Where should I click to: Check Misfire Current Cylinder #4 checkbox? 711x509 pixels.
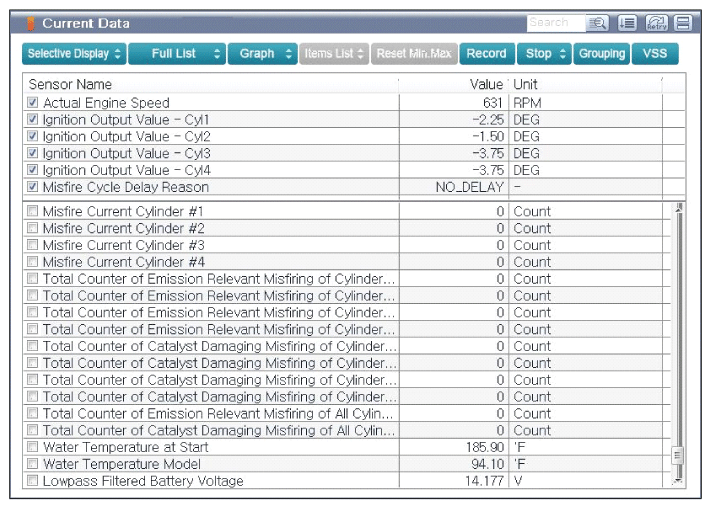click(32, 261)
